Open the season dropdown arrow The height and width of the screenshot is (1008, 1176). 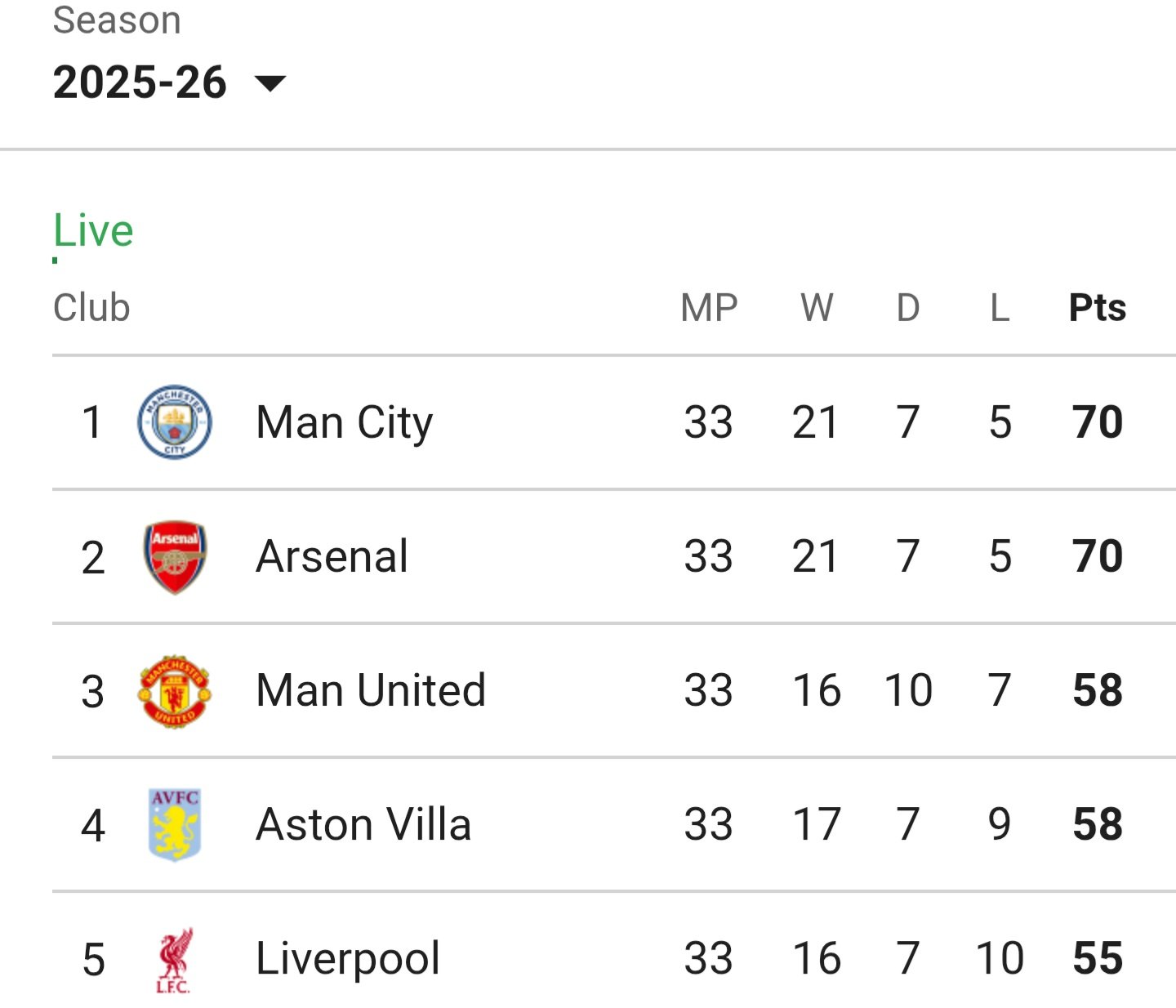point(270,83)
